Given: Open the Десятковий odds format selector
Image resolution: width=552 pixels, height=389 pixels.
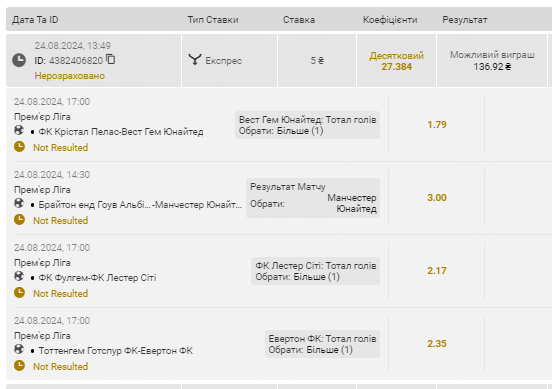Looking at the screenshot, I should 396,56.
